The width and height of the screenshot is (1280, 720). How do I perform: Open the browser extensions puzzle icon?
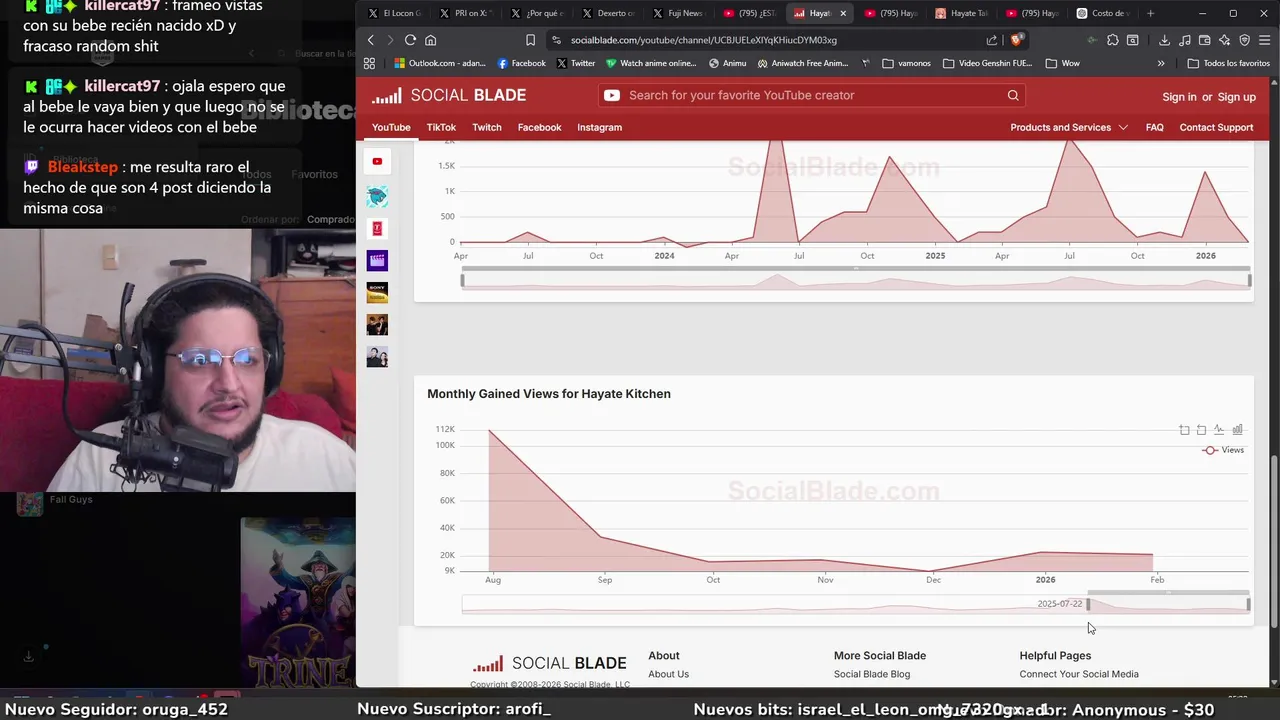click(x=1113, y=40)
